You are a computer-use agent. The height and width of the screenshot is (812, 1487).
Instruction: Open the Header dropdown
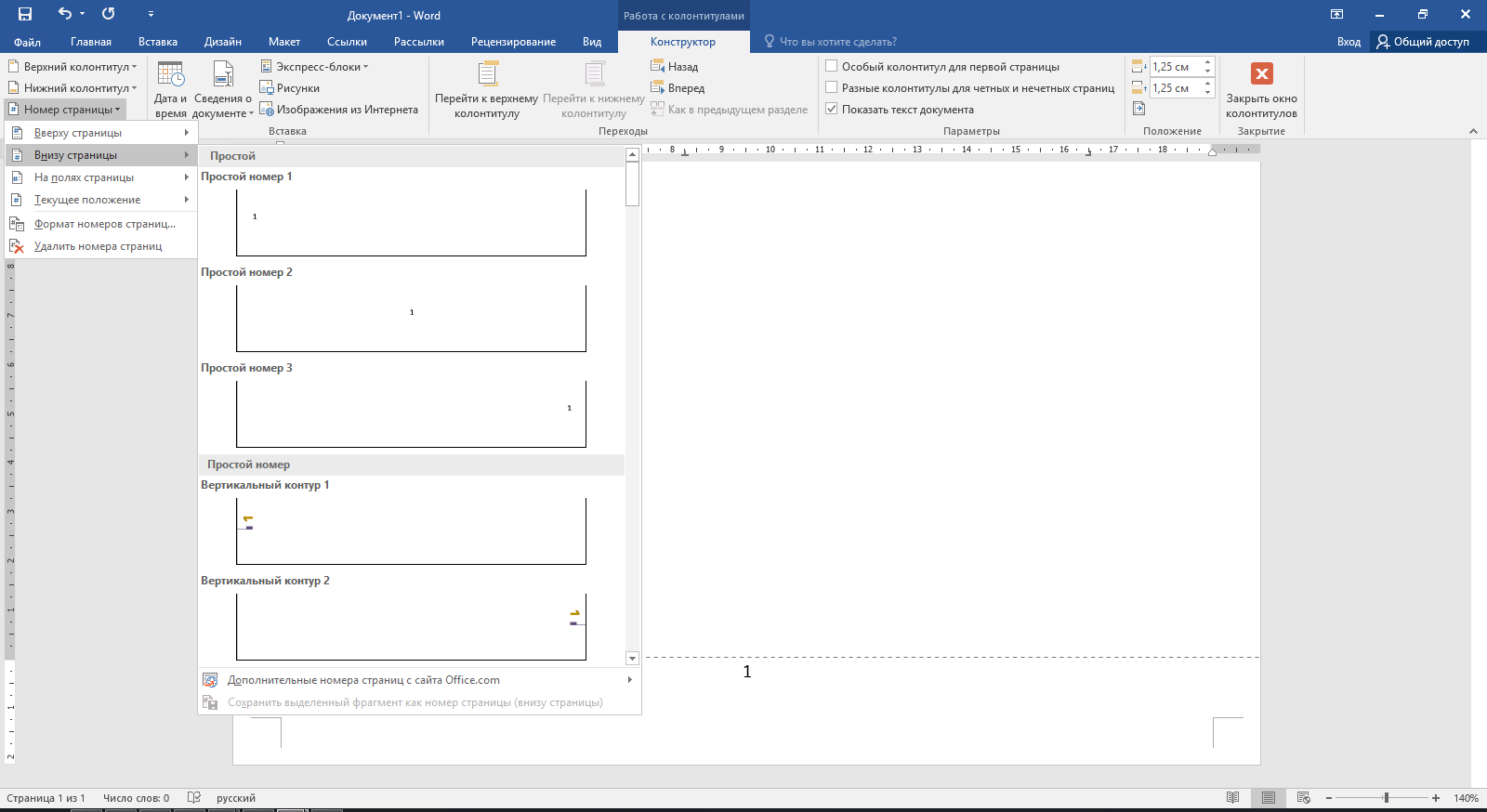point(73,67)
